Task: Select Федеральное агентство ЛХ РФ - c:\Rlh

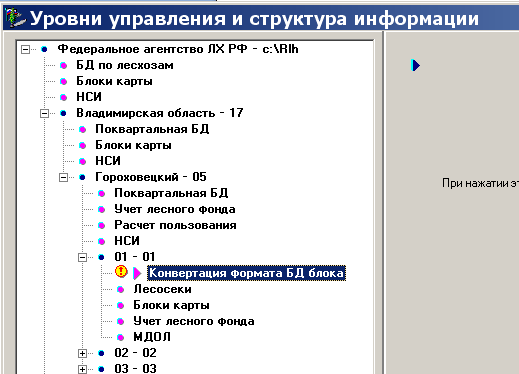Action: 178,49
